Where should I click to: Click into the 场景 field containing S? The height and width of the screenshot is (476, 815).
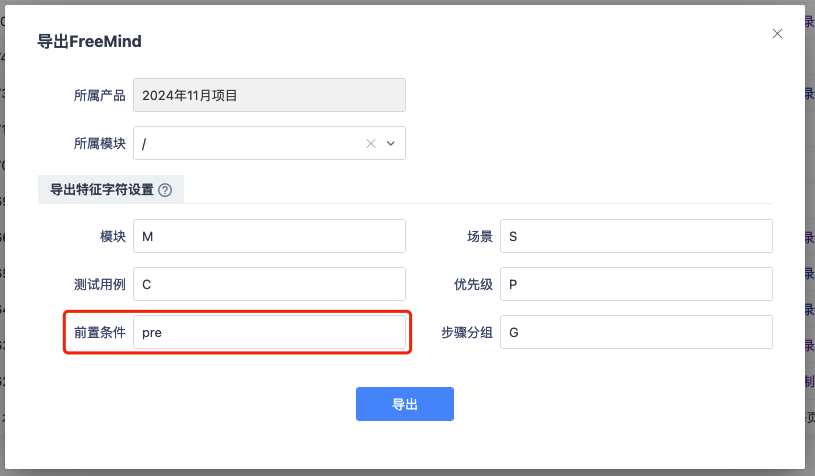coord(636,236)
